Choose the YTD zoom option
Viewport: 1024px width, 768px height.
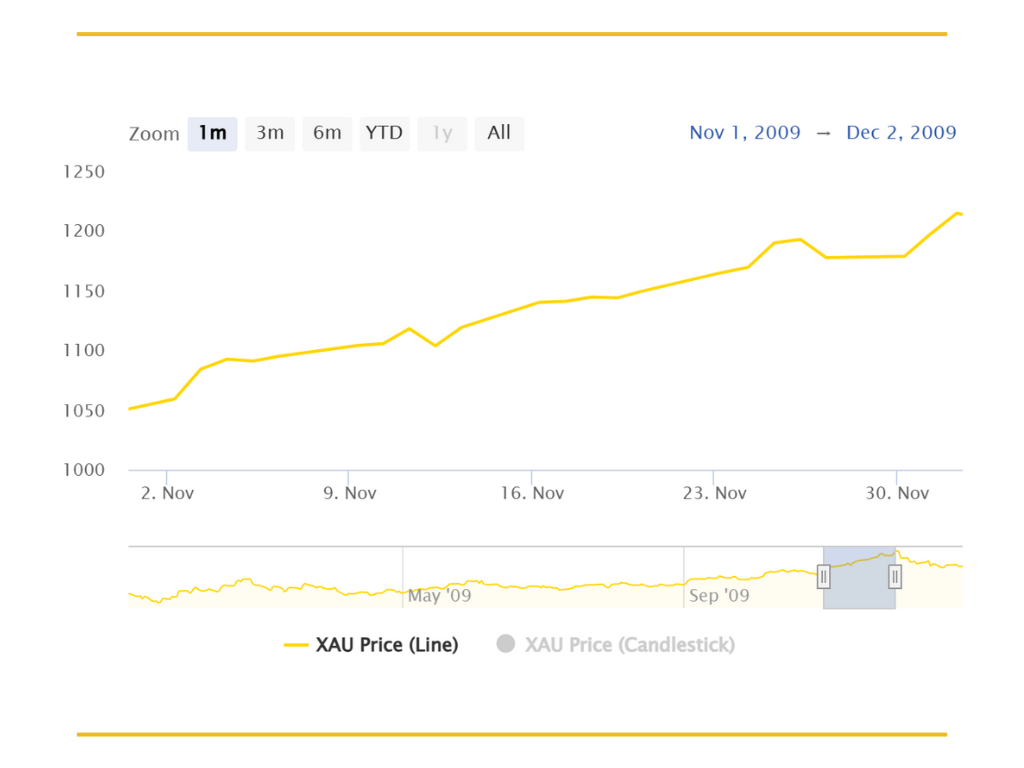click(384, 133)
